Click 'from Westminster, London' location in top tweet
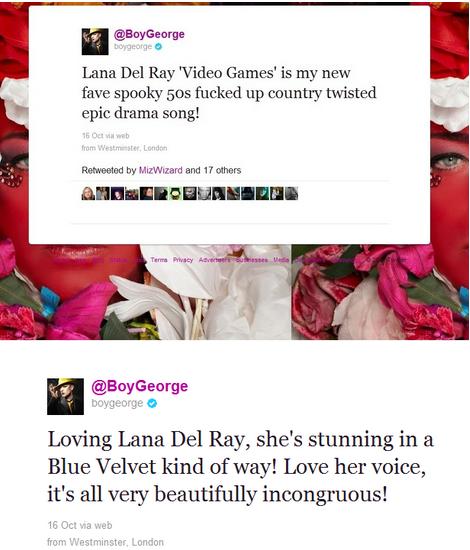The width and height of the screenshot is (470, 550). pyautogui.click(x=125, y=148)
